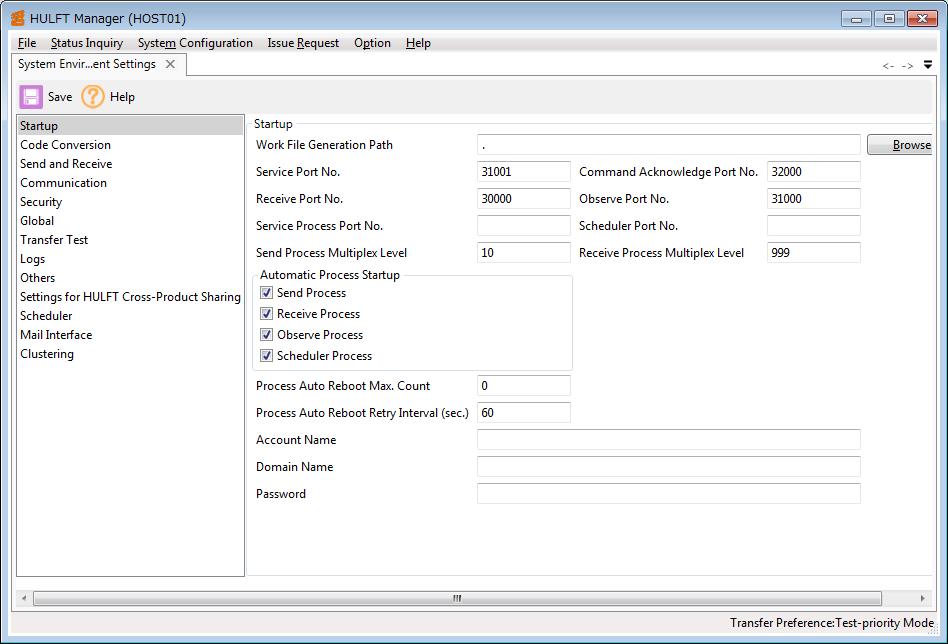This screenshot has height=644, width=948.
Task: Close the HULFT Manager window
Action: coord(923,19)
